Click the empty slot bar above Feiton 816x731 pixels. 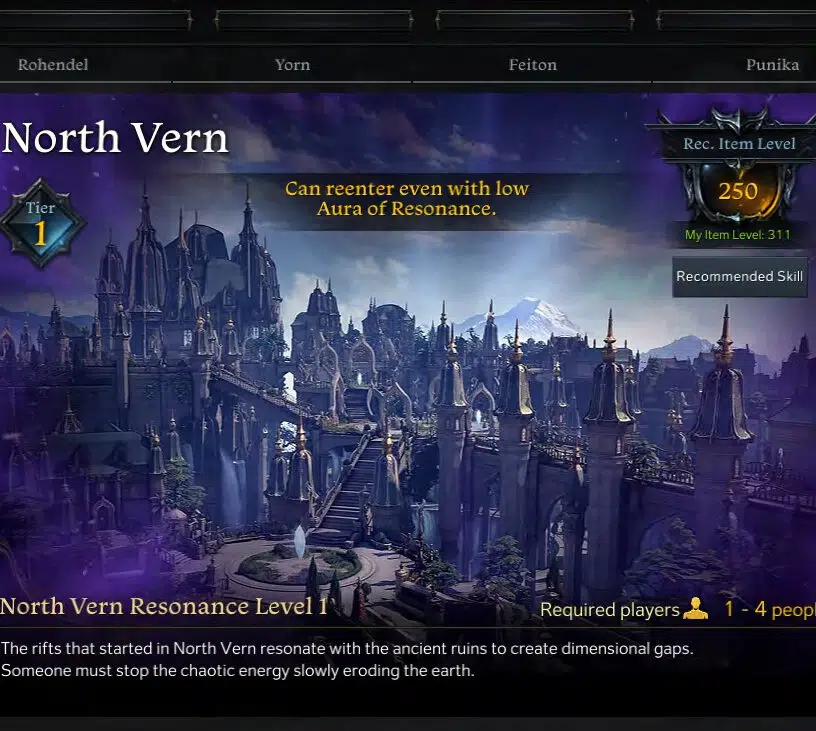(535, 20)
